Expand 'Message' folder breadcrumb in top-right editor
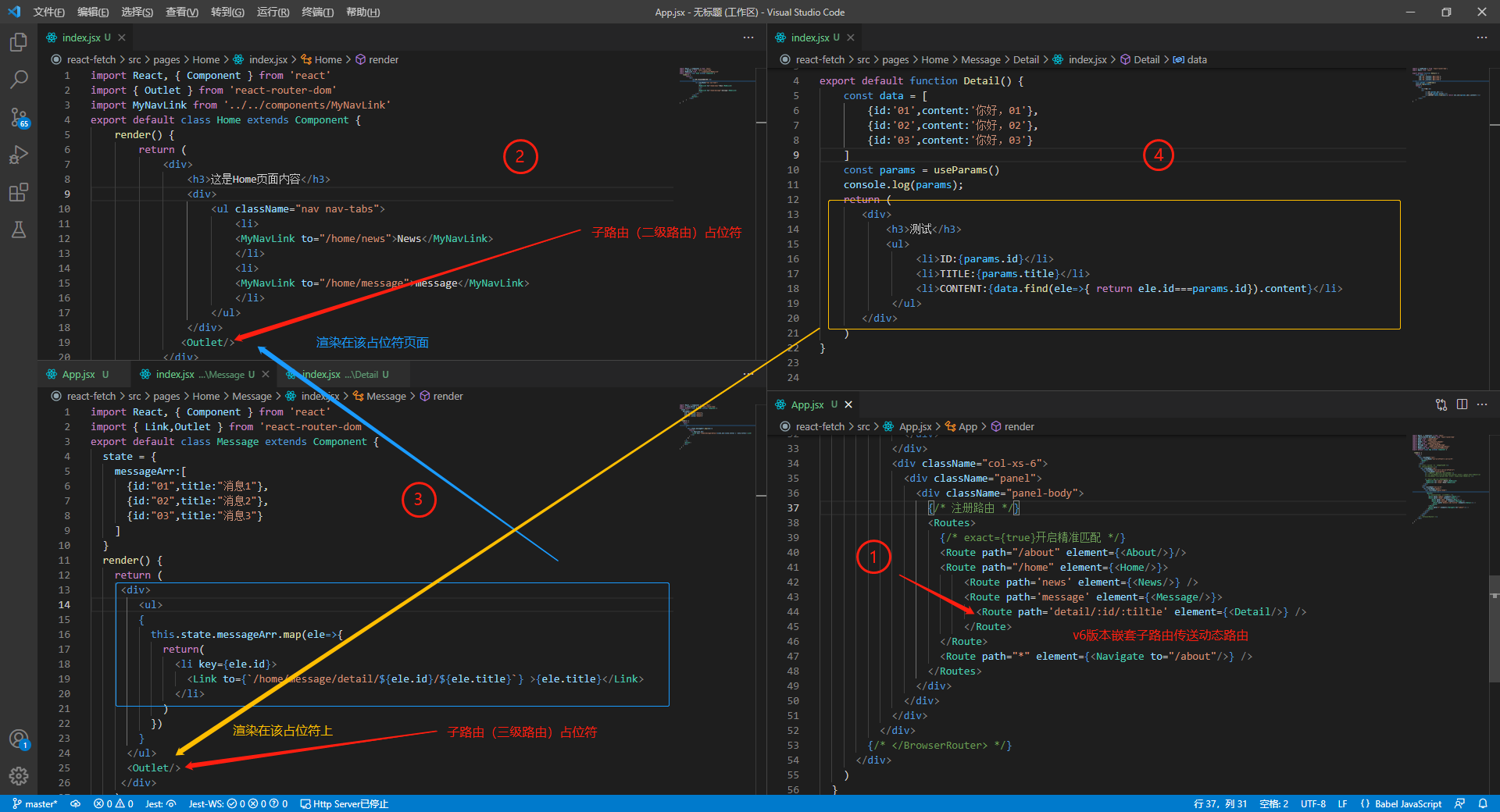Screen dimensions: 1500x812 click(x=980, y=59)
